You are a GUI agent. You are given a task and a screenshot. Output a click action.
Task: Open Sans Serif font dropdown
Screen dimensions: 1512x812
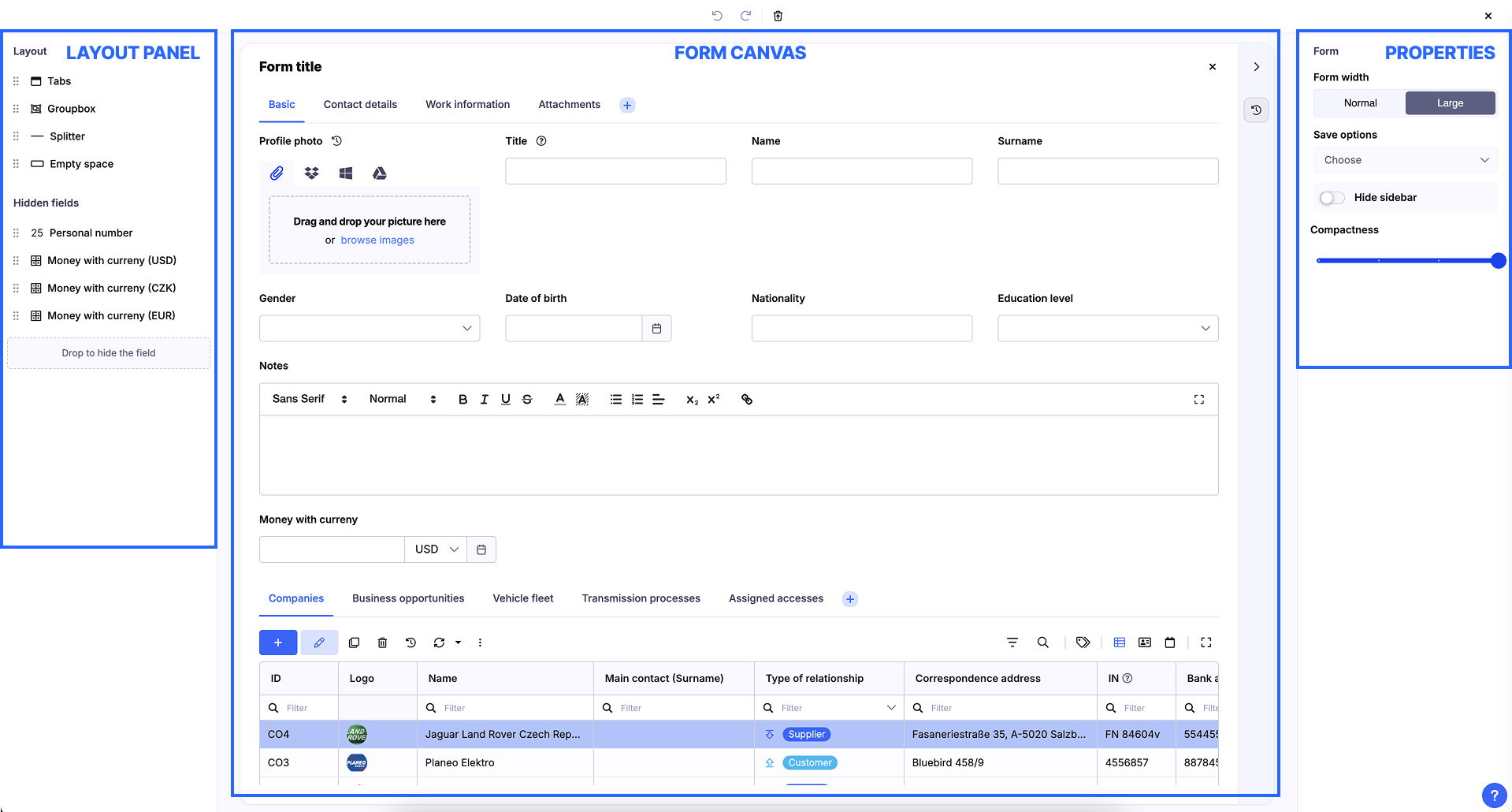(310, 400)
